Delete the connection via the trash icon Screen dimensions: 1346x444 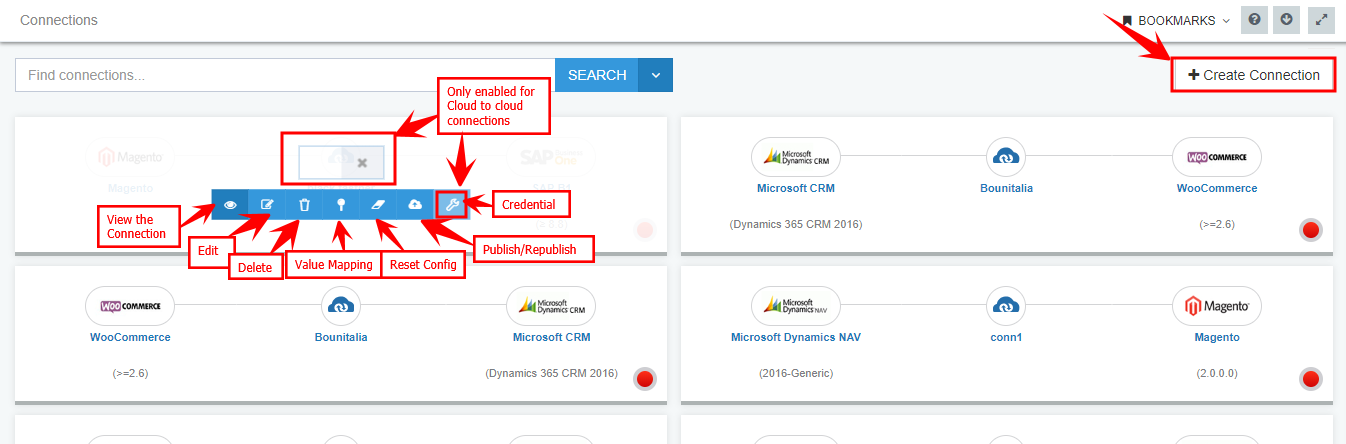click(x=304, y=204)
